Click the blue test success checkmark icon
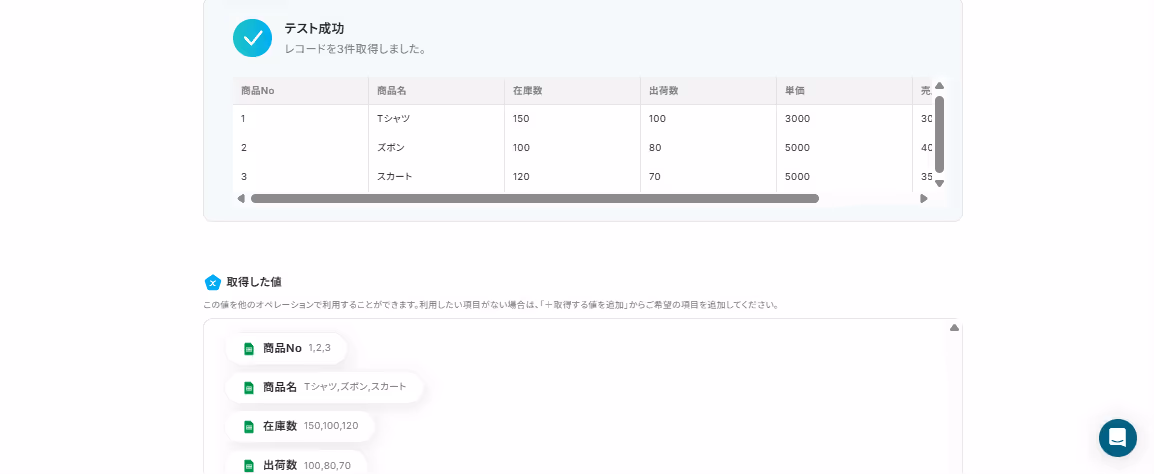The height and width of the screenshot is (474, 1154). 252,38
